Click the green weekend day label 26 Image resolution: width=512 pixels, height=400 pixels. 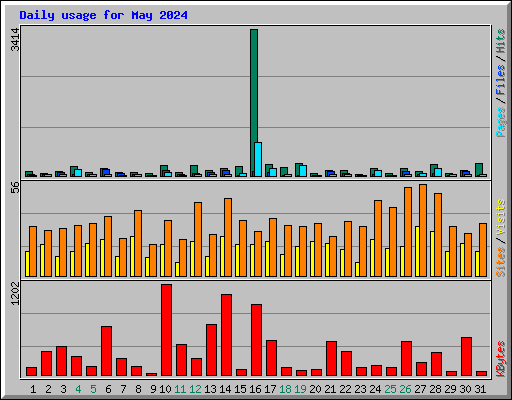[405, 389]
